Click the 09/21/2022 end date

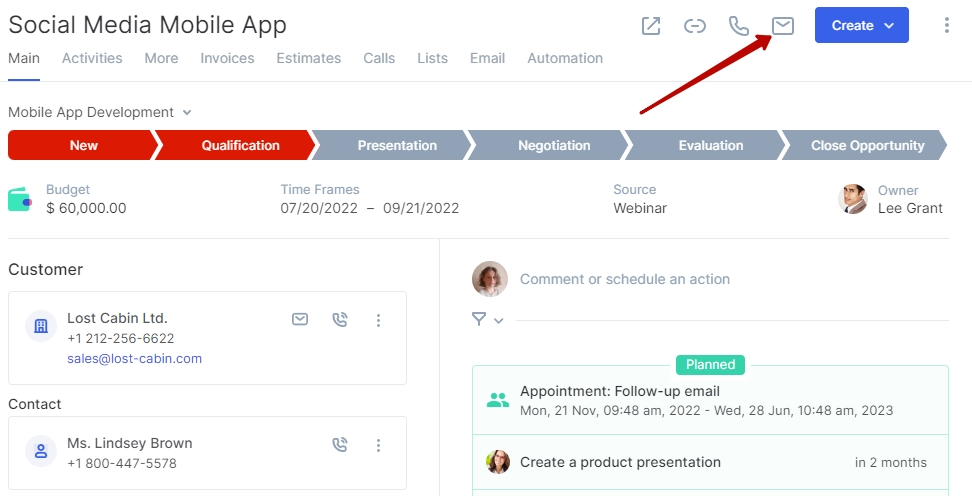421,208
